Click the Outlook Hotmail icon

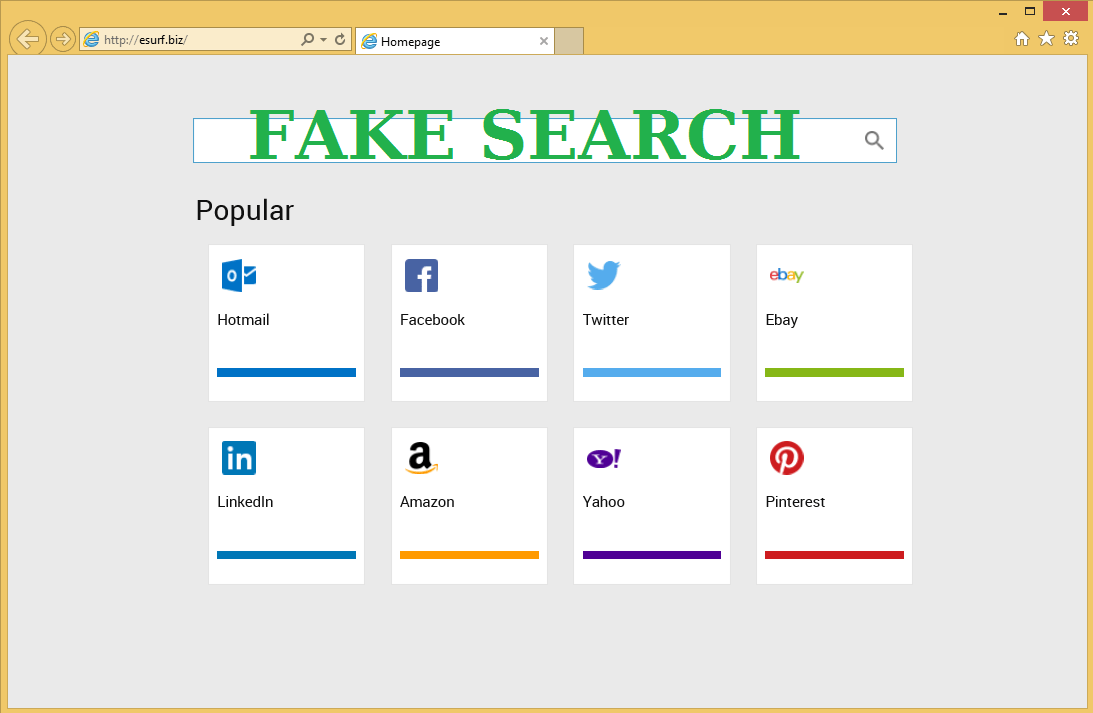point(239,275)
